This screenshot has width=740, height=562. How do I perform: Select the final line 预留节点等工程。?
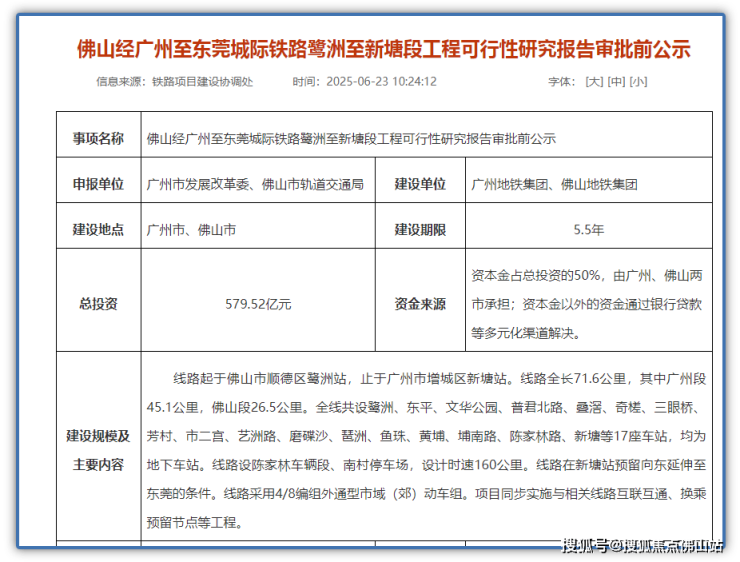(194, 522)
